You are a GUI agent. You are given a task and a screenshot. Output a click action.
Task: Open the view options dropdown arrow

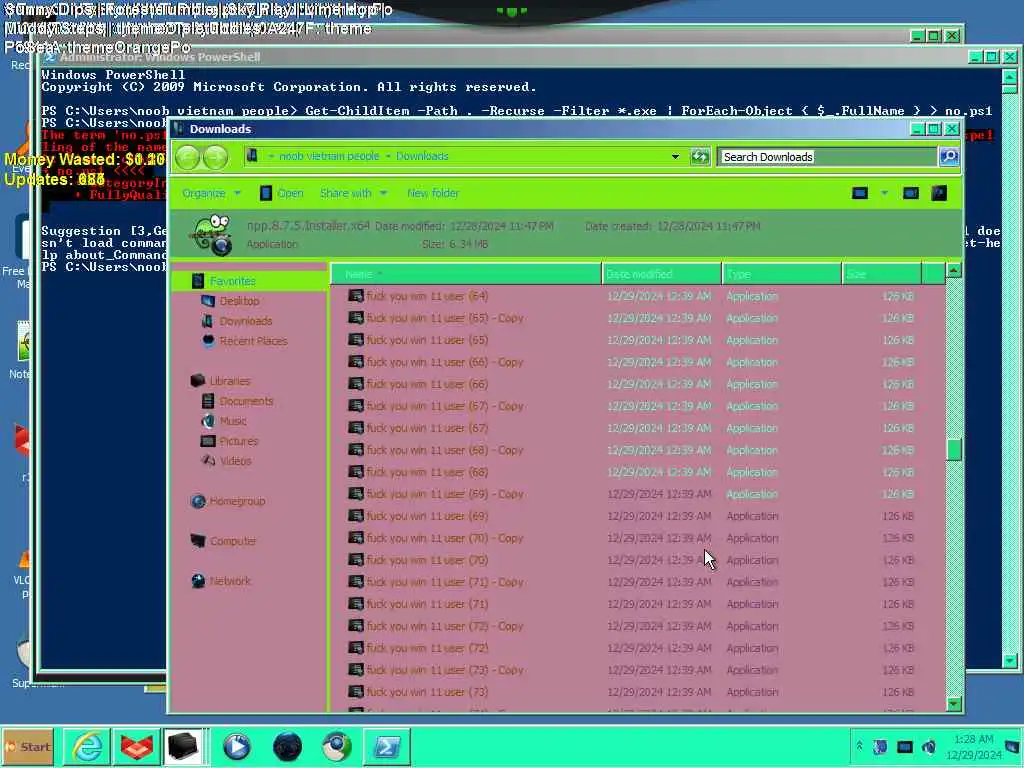pos(884,193)
